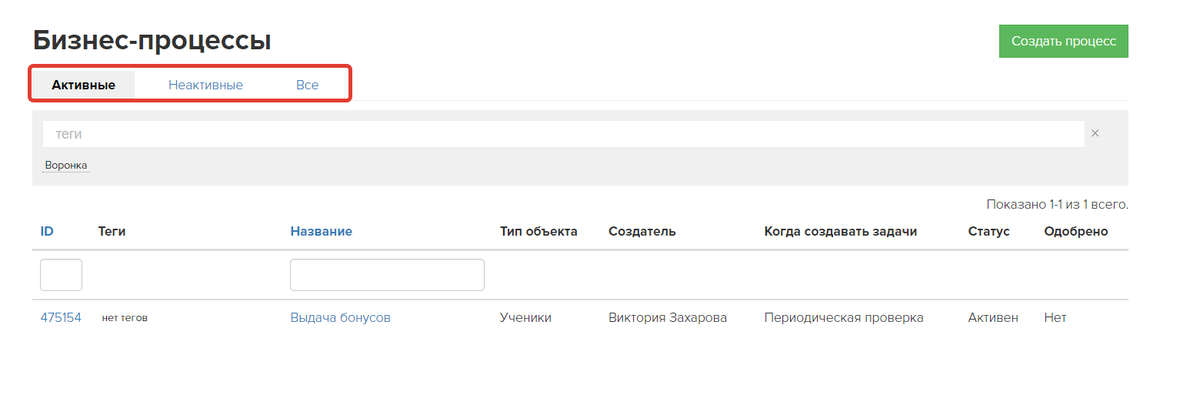
Task: Click the Показано 1-1 из 1 всего summary
Action: (x=1057, y=204)
